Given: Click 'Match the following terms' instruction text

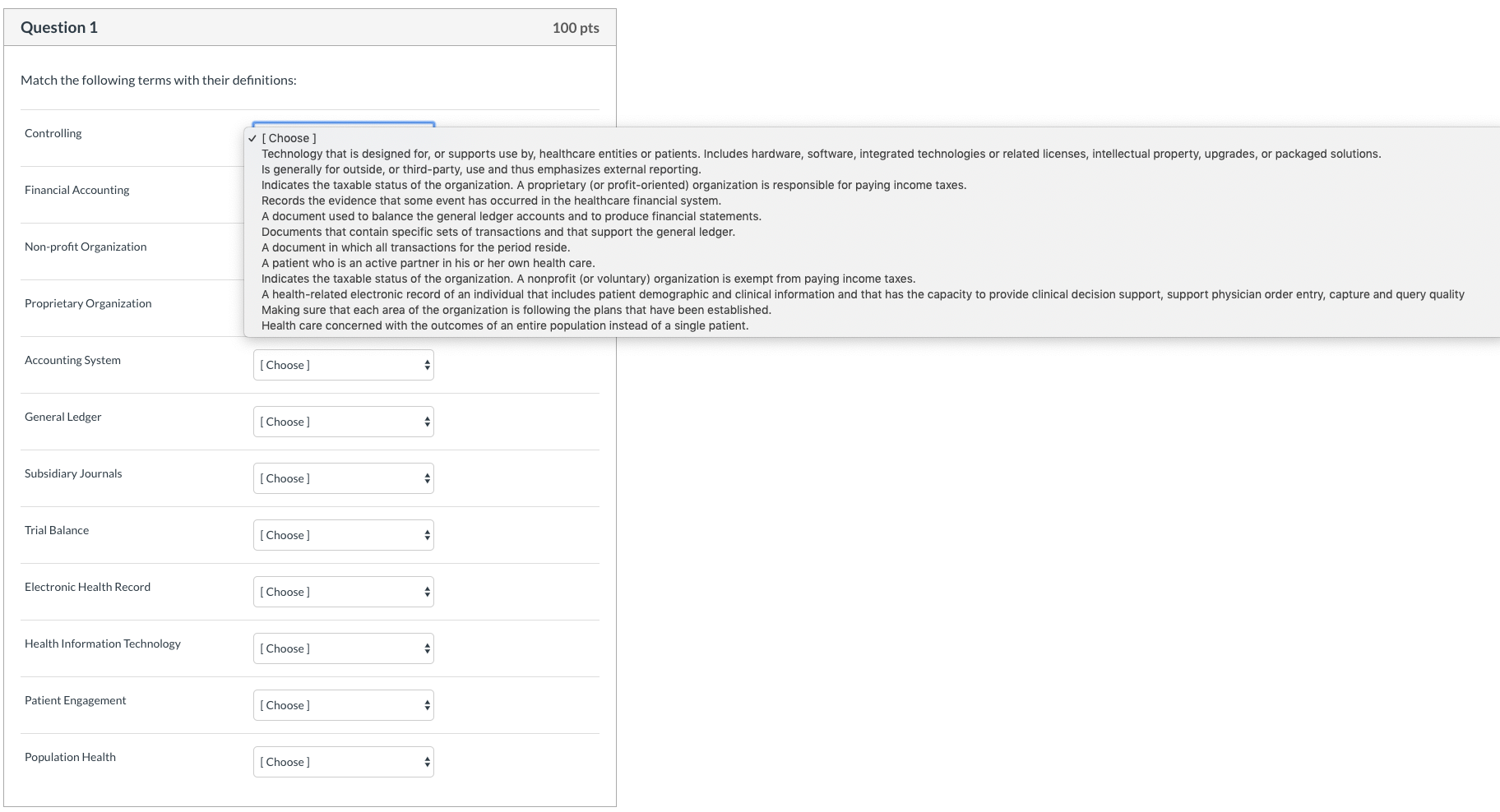Looking at the screenshot, I should [159, 80].
